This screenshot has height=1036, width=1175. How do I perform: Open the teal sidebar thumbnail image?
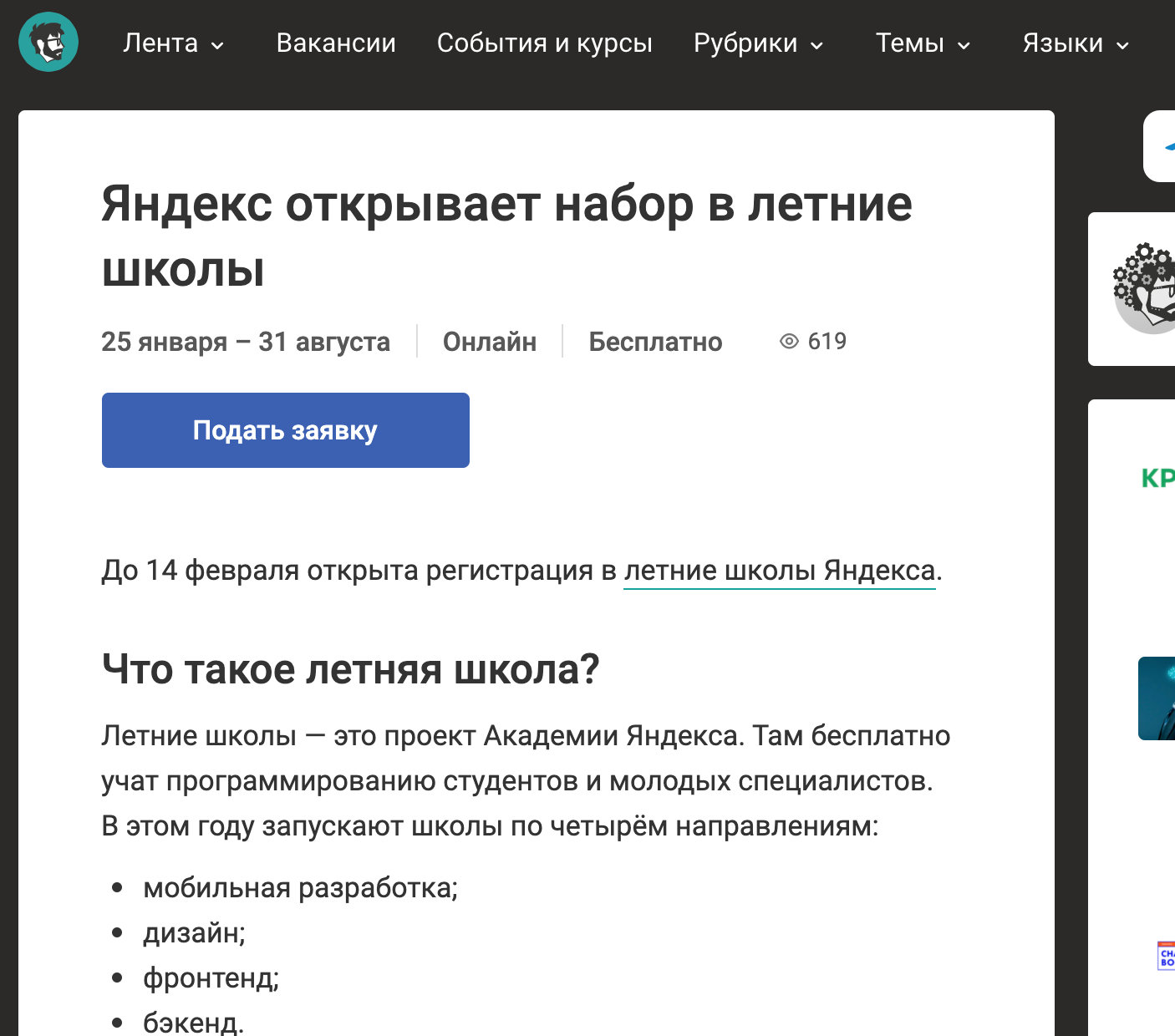coord(1157,698)
